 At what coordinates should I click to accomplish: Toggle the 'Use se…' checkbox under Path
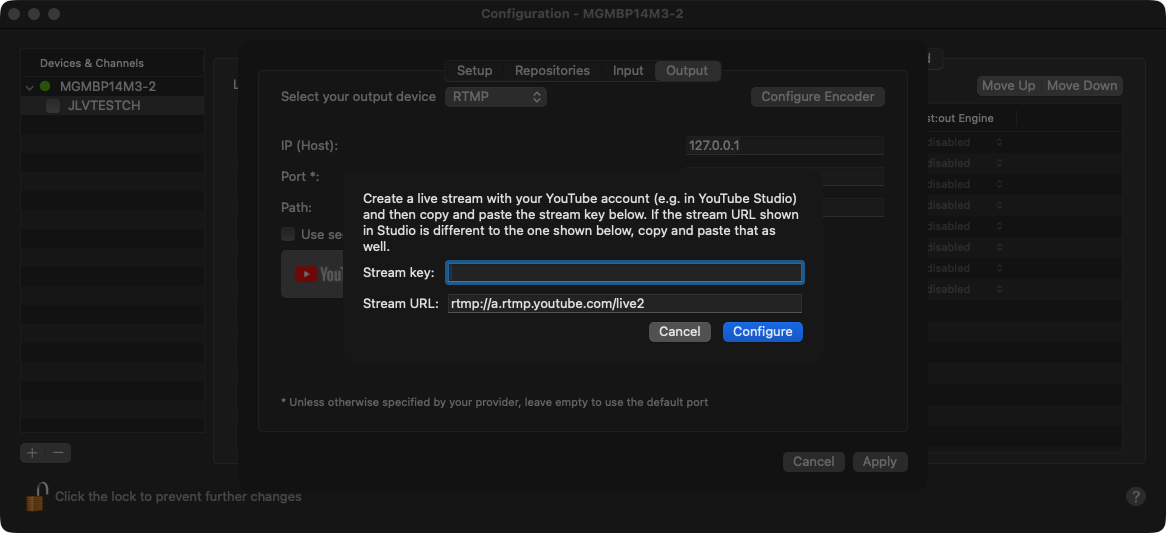(288, 234)
